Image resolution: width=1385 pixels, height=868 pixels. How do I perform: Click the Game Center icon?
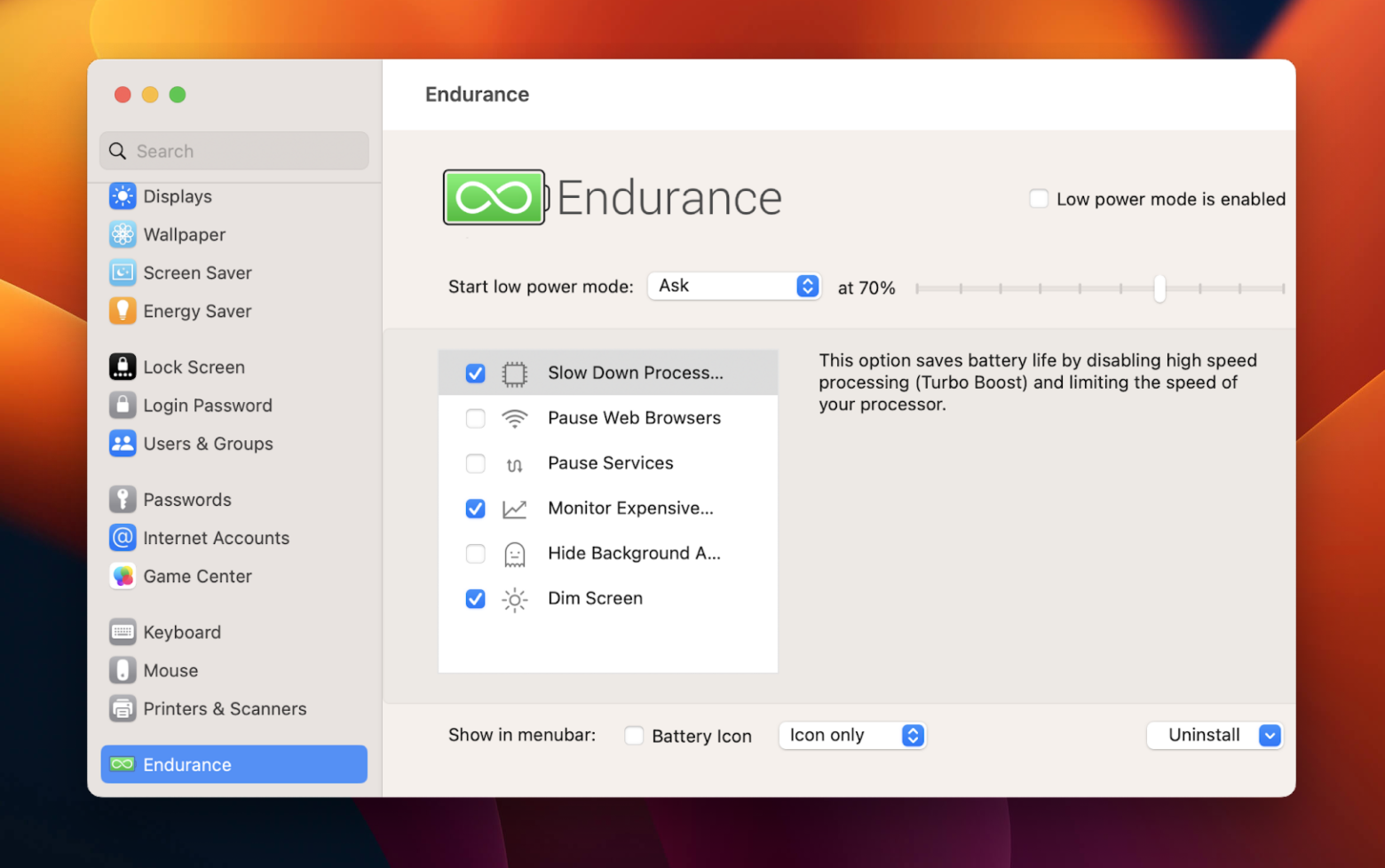point(123,576)
